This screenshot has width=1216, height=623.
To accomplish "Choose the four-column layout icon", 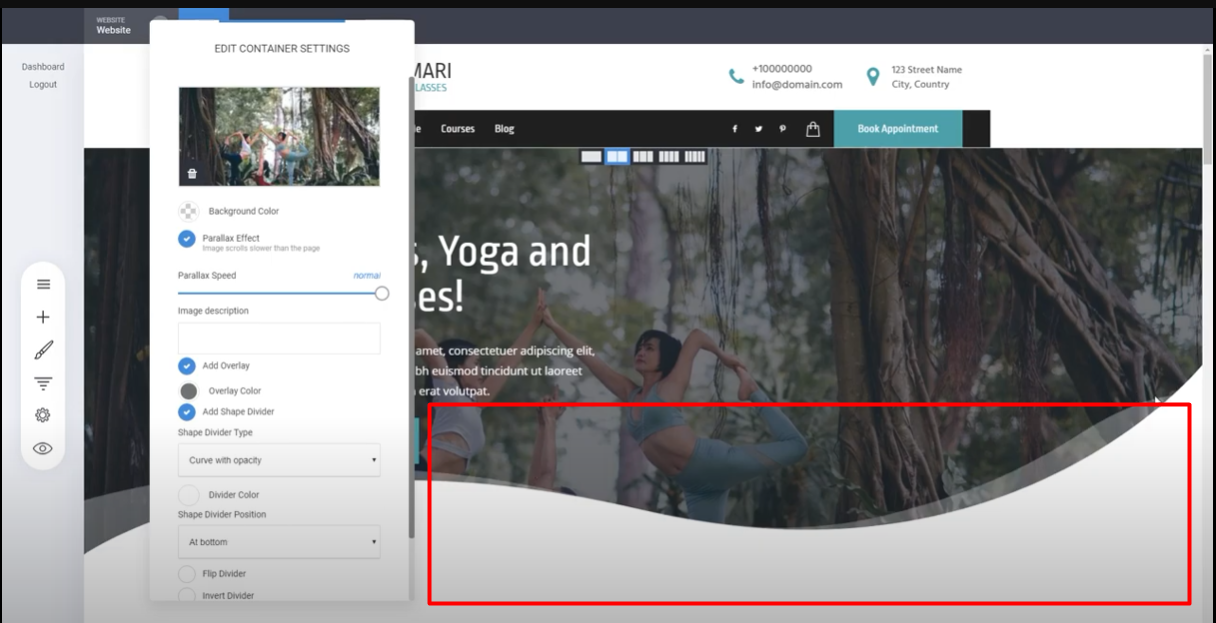I will point(669,156).
